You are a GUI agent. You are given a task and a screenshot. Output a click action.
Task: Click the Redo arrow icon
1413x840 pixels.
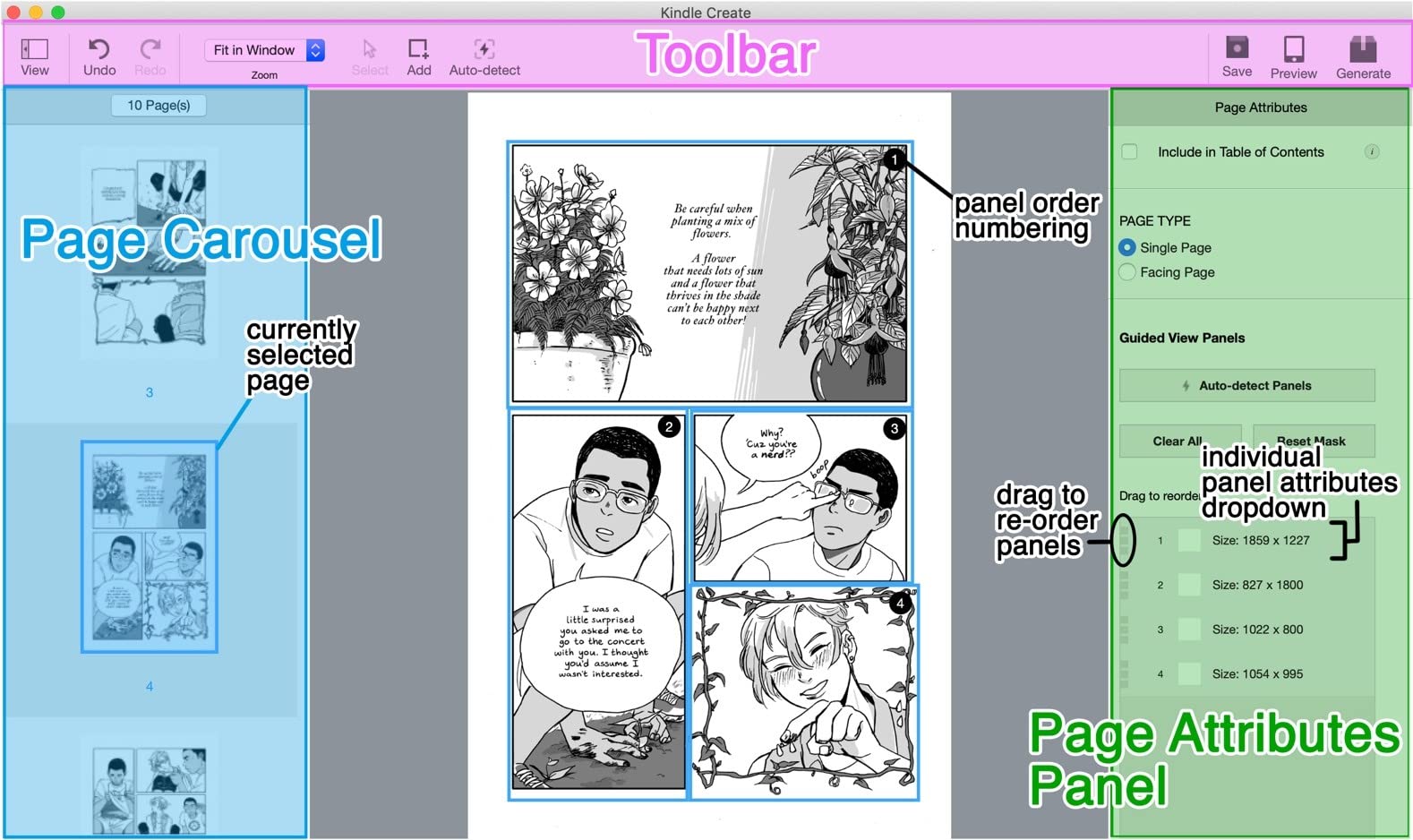coord(150,48)
